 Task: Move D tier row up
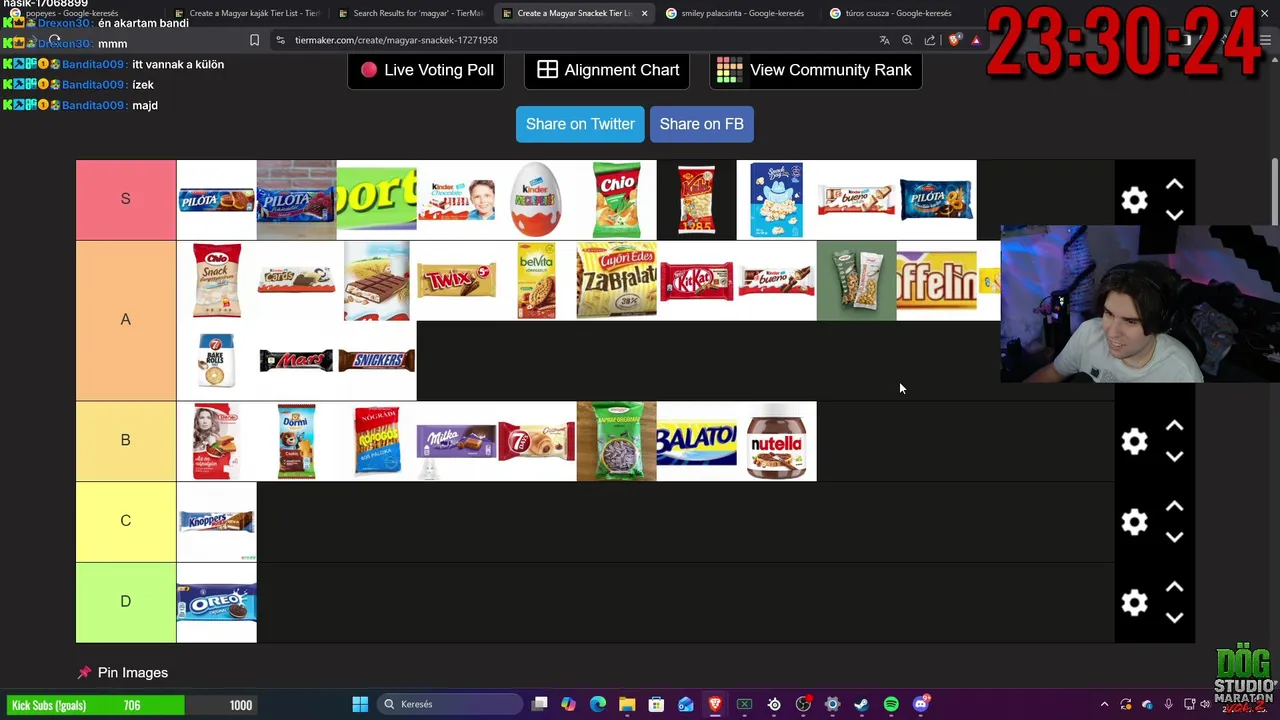(1175, 587)
